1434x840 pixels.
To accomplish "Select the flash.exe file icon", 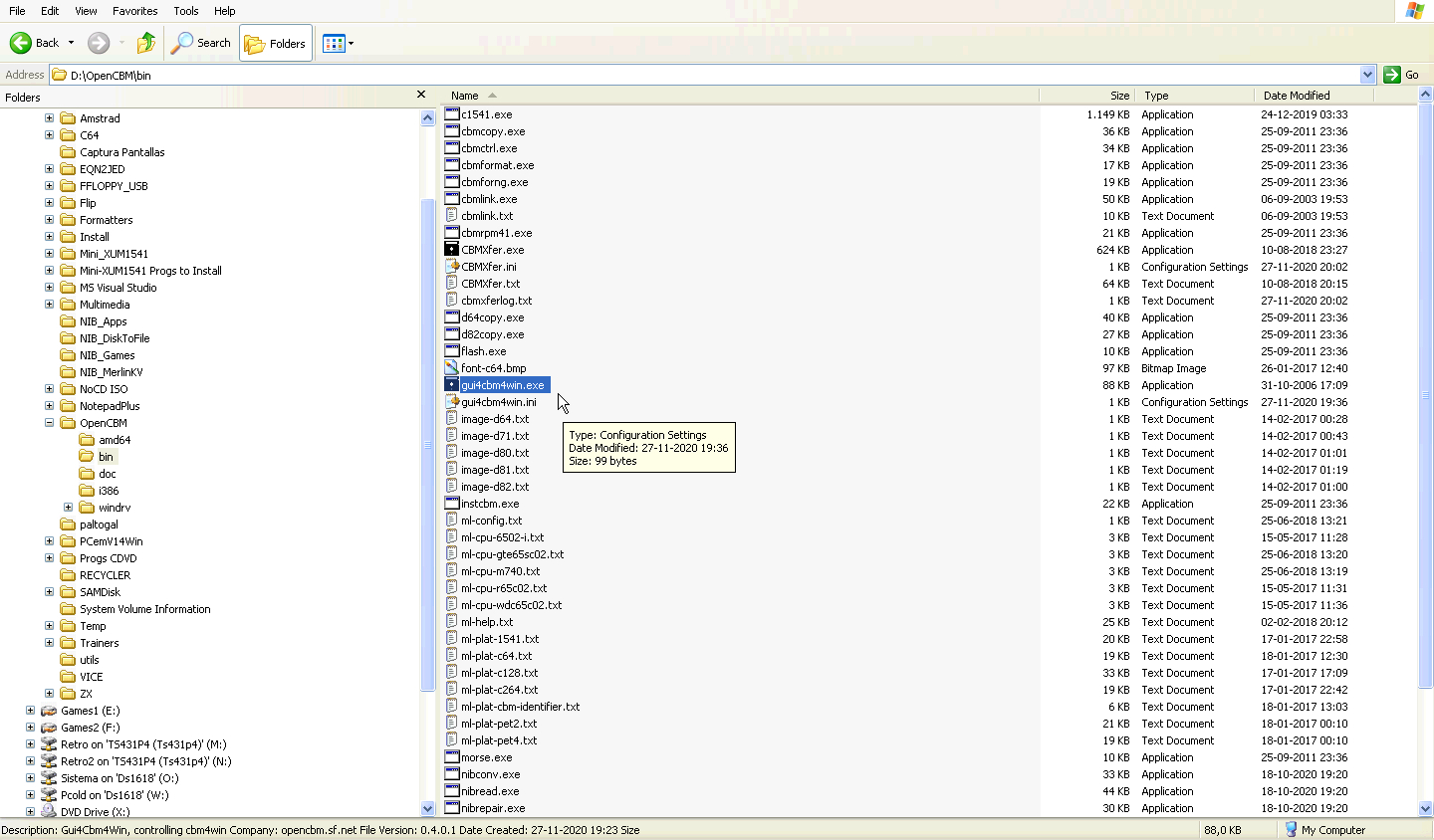I will click(x=452, y=351).
